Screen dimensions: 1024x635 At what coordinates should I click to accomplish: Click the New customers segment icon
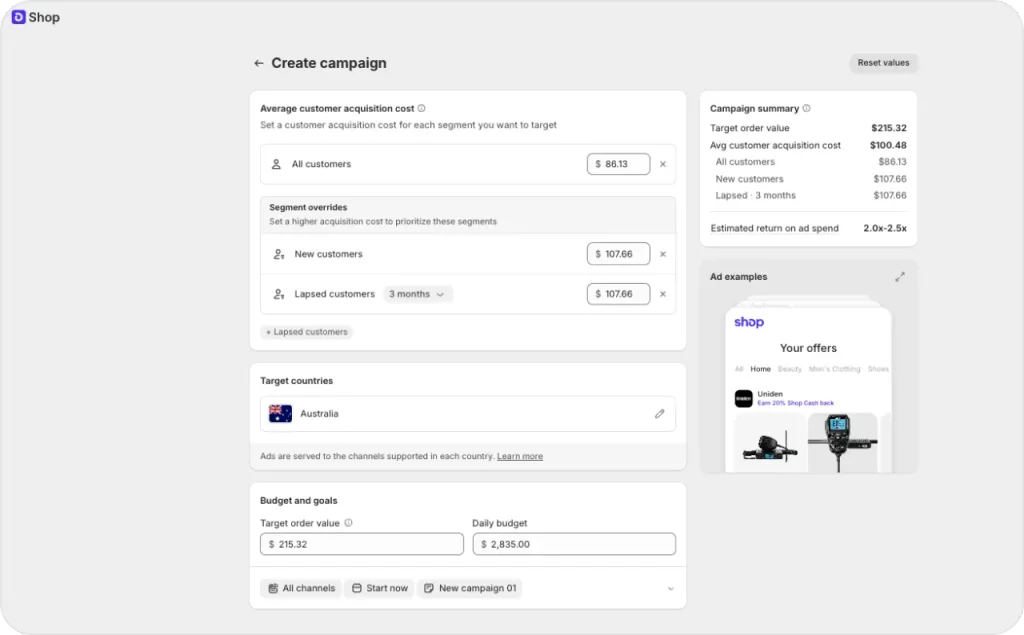click(279, 254)
